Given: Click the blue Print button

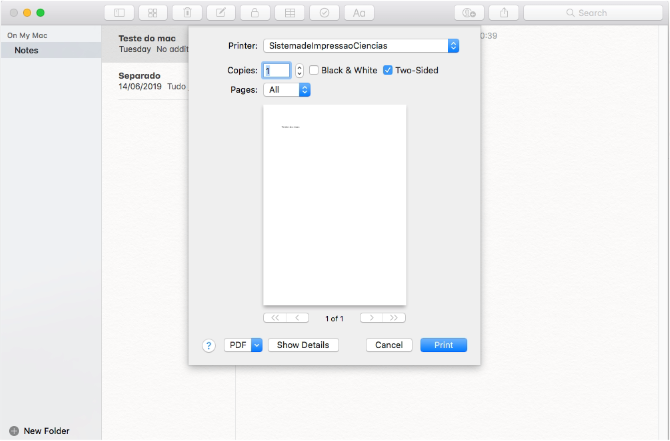Looking at the screenshot, I should coord(443,345).
